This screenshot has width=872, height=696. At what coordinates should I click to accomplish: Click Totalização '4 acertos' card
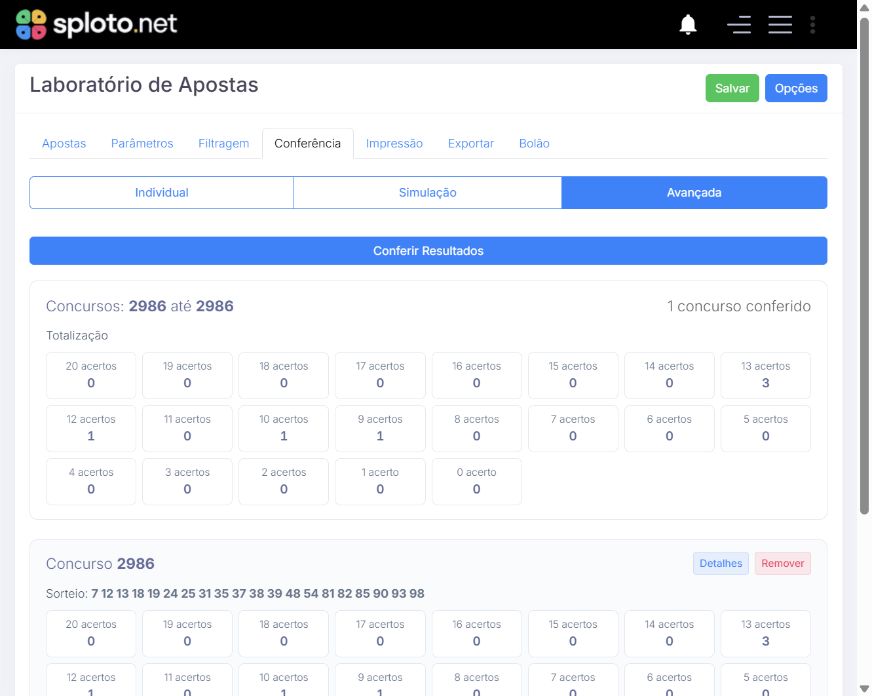point(91,481)
